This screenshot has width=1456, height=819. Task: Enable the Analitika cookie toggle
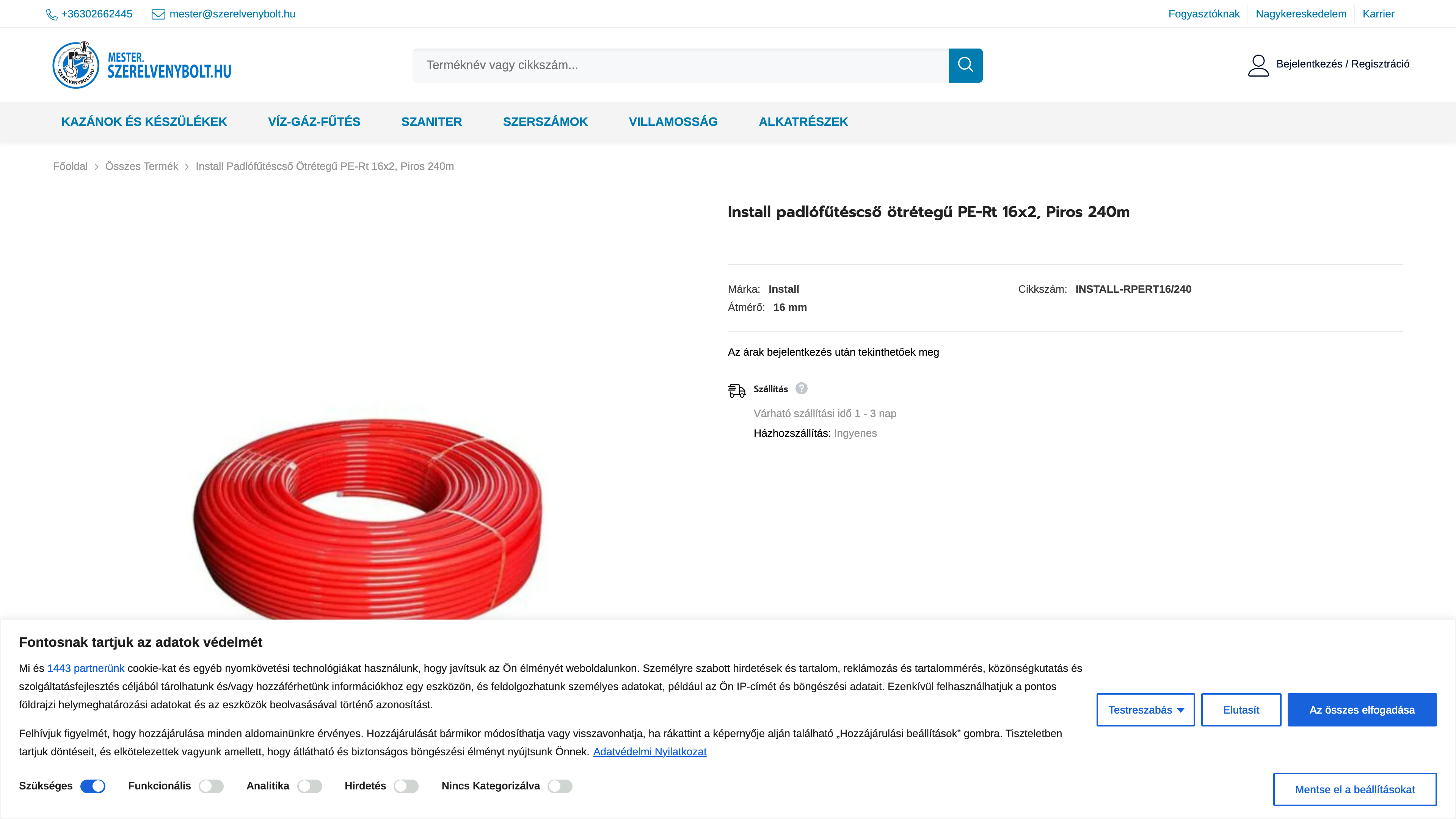click(310, 786)
